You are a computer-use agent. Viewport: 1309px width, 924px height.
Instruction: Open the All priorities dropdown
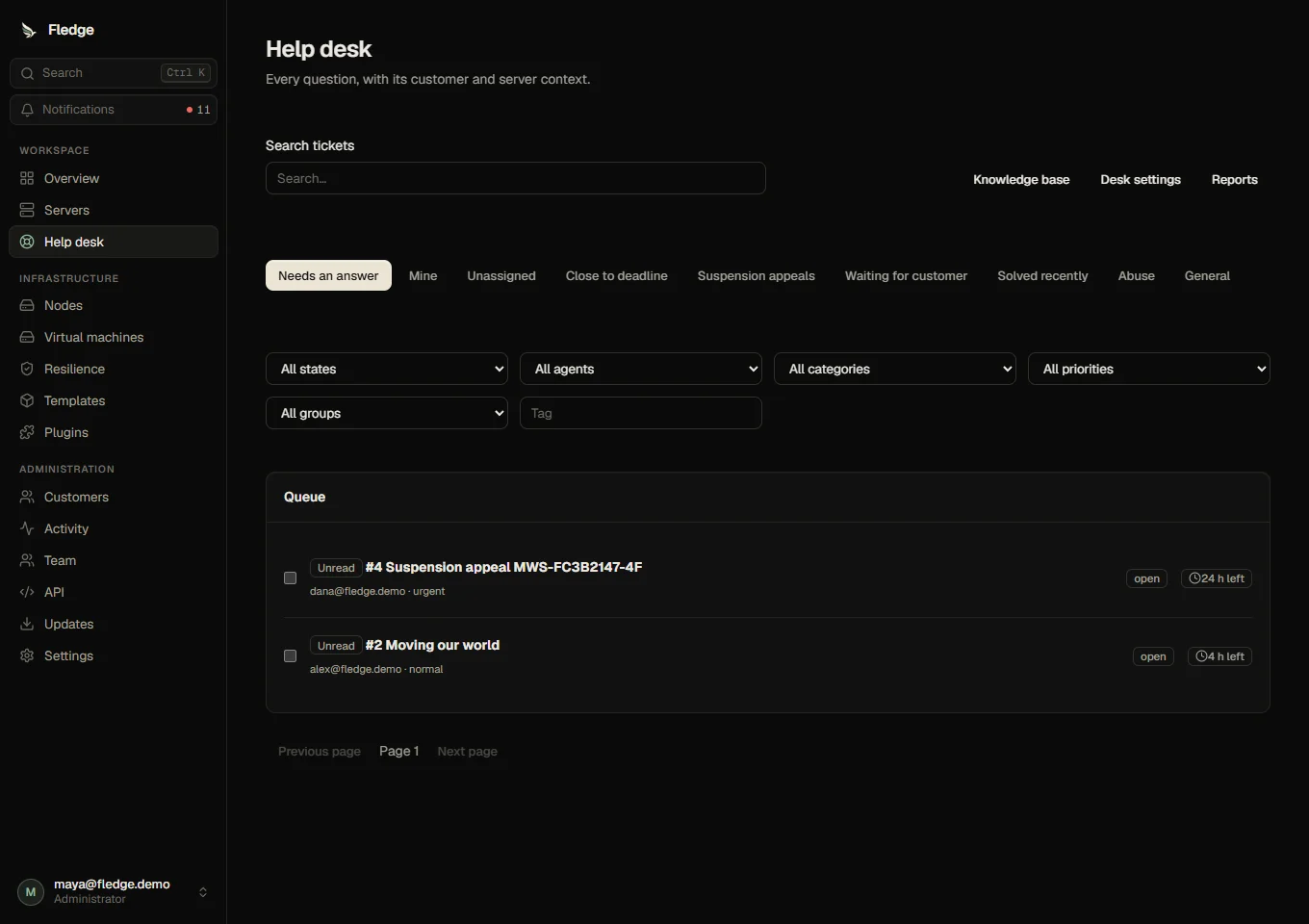(x=1149, y=369)
